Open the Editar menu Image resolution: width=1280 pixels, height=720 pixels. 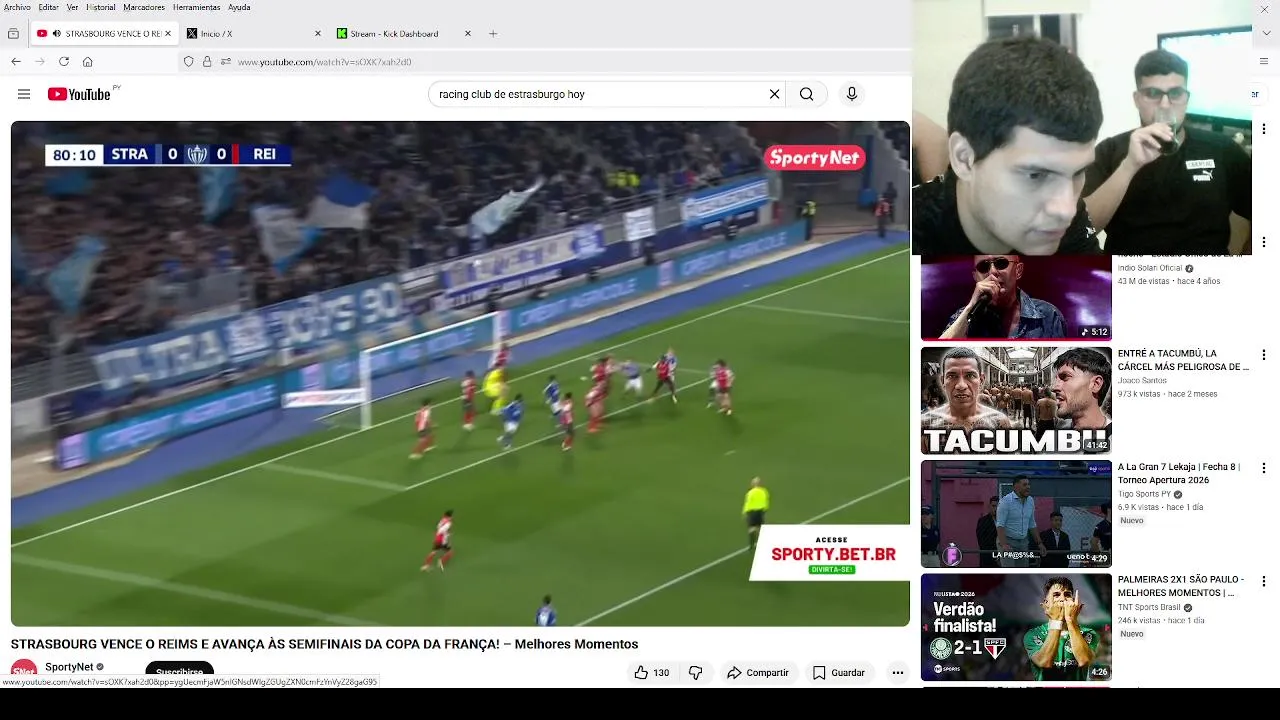(x=48, y=7)
